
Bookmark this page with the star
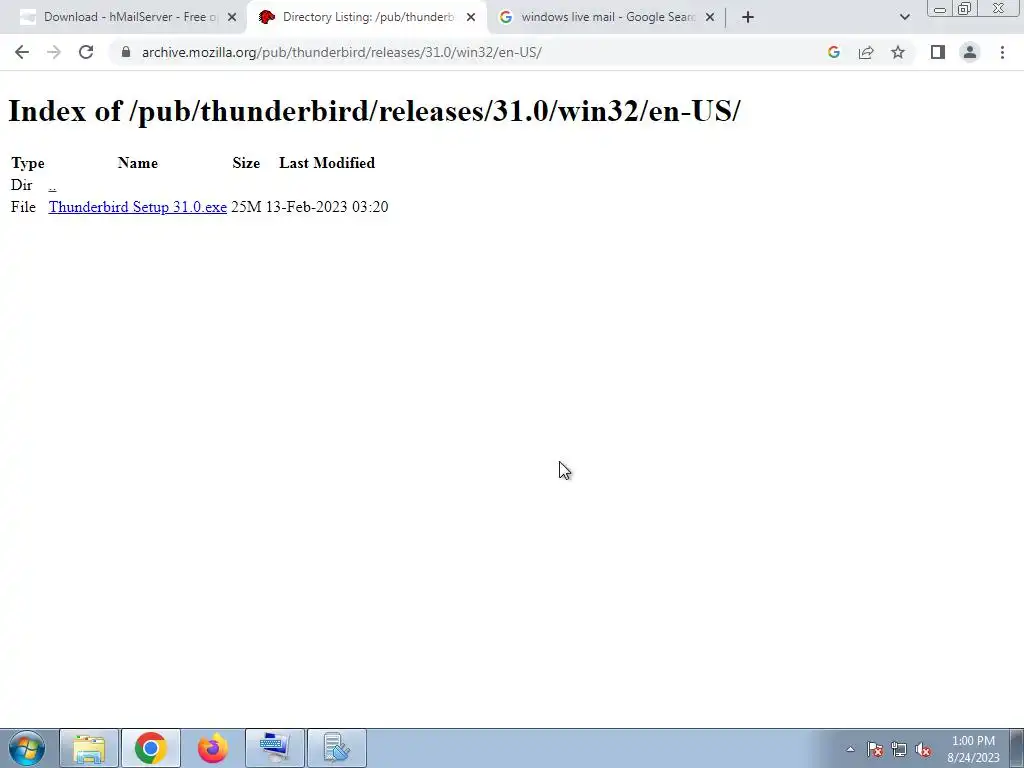point(898,52)
